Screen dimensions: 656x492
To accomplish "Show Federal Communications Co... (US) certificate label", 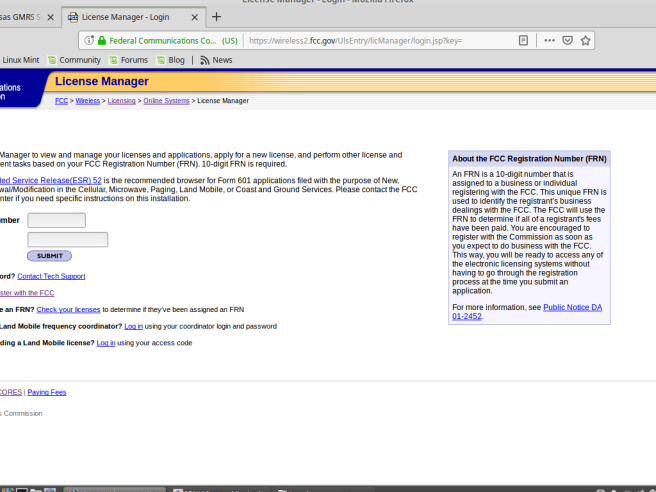I will (173, 41).
